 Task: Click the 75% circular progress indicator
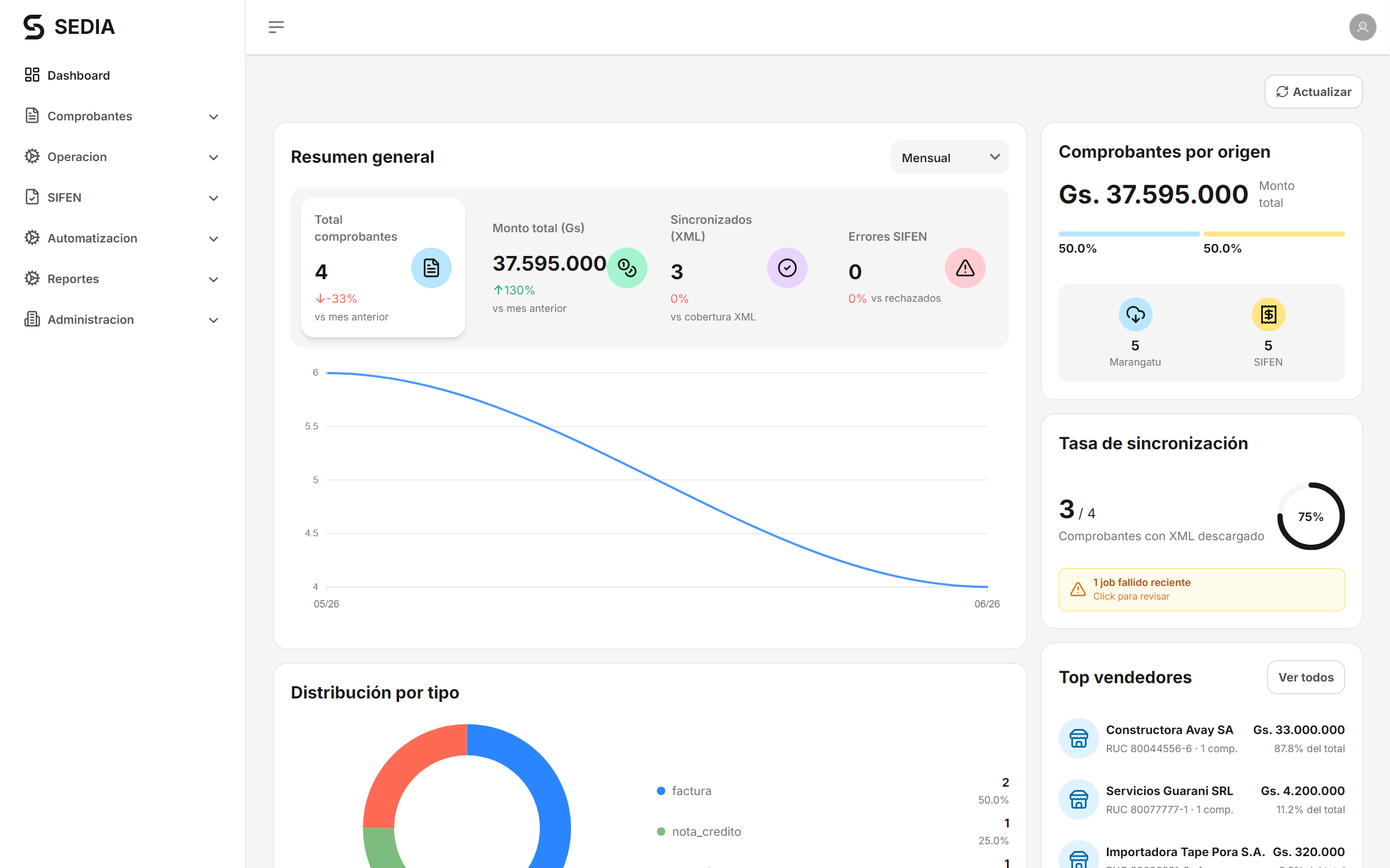tap(1311, 516)
